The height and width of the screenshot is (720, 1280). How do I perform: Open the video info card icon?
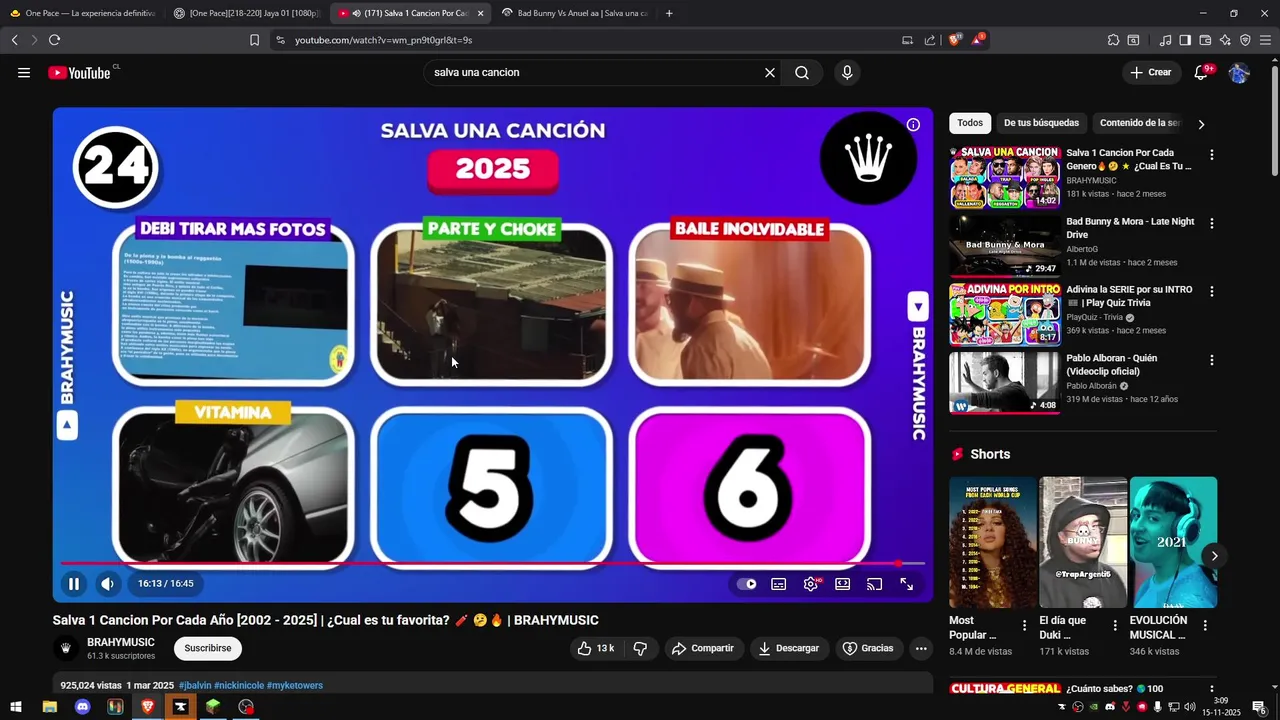913,125
